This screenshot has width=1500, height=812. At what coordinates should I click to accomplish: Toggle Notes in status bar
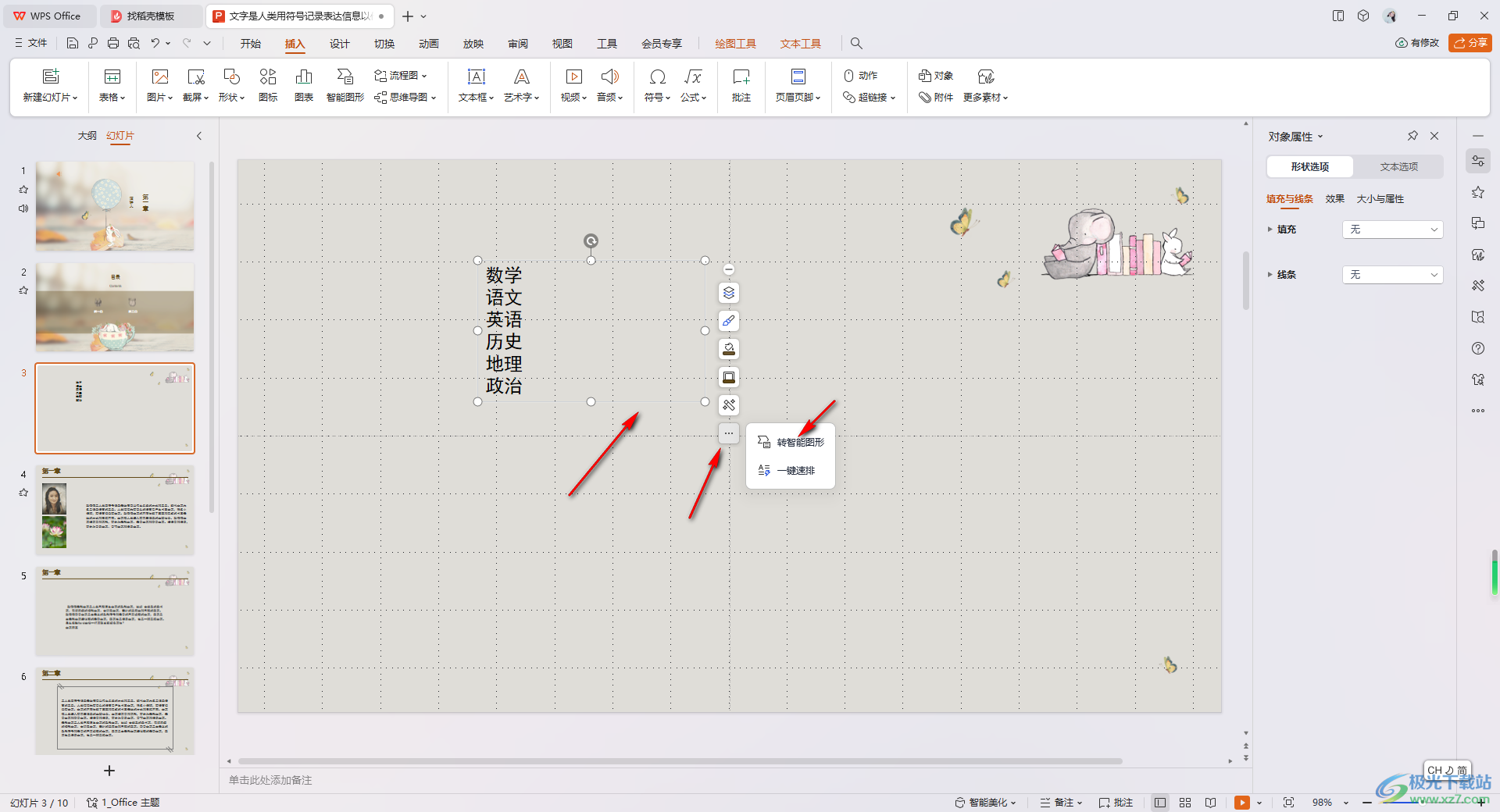pos(1061,803)
